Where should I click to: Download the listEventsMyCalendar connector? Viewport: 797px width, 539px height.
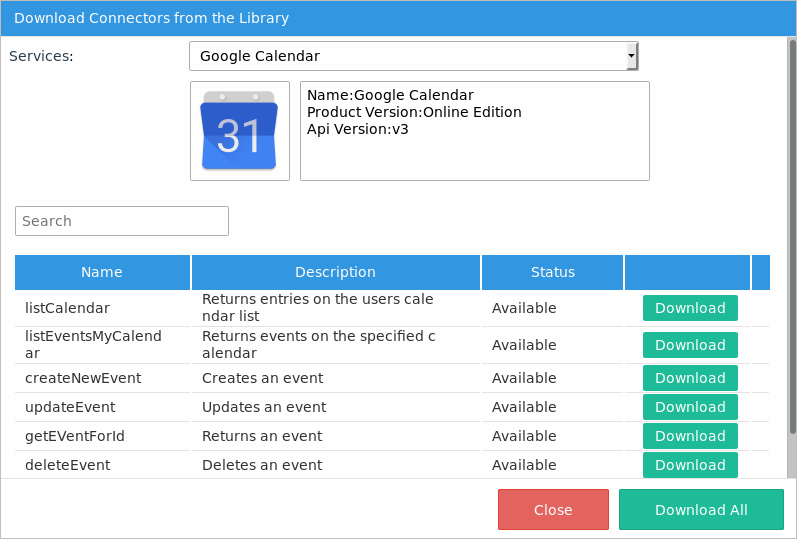click(x=690, y=345)
